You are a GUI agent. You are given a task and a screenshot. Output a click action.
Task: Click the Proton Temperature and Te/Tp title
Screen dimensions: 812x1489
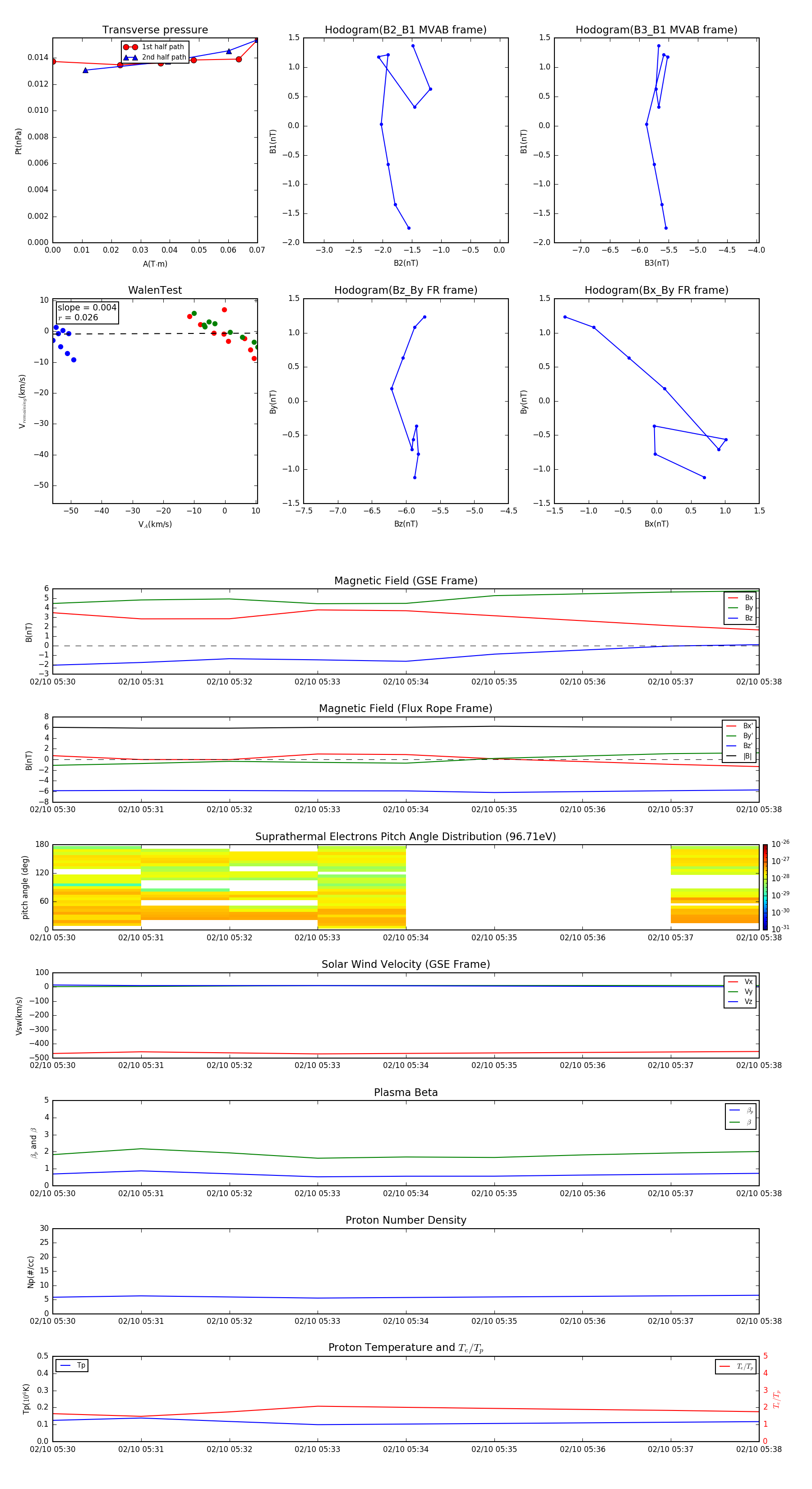406,1348
